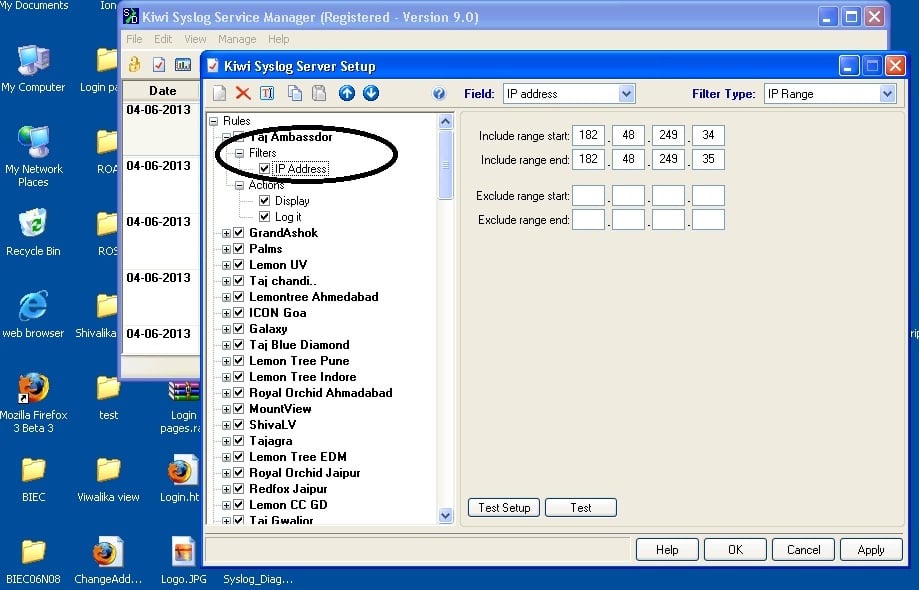The image size is (919, 590).
Task: Collapse the Rules root node
Action: pos(214,121)
